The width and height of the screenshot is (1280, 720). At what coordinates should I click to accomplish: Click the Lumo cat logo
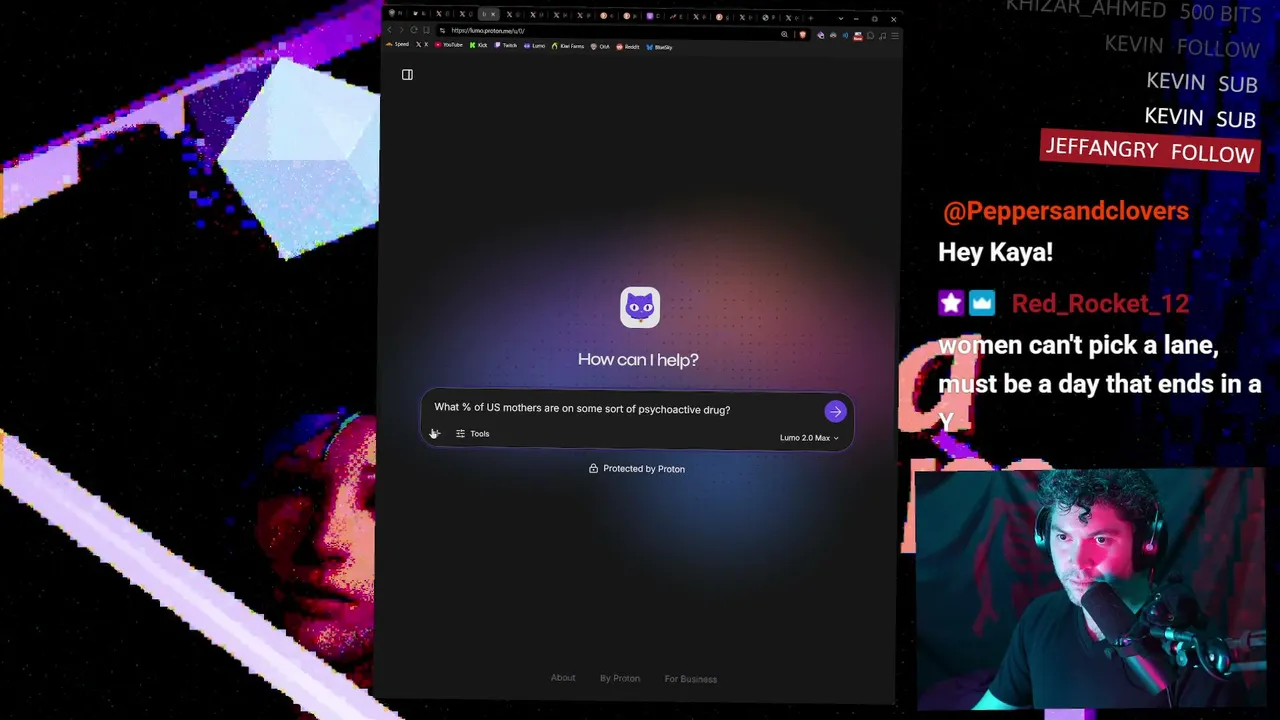[x=640, y=308]
